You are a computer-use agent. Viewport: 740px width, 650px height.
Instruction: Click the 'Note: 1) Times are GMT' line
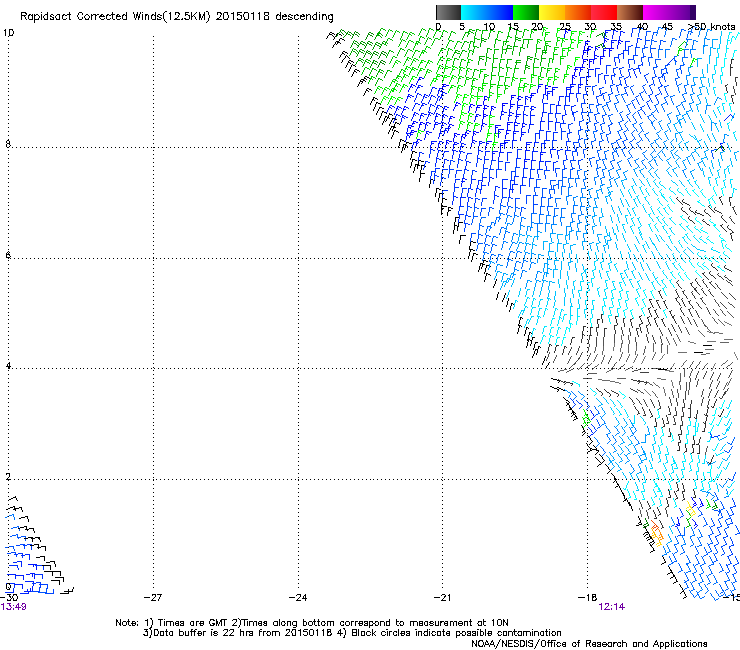311,623
